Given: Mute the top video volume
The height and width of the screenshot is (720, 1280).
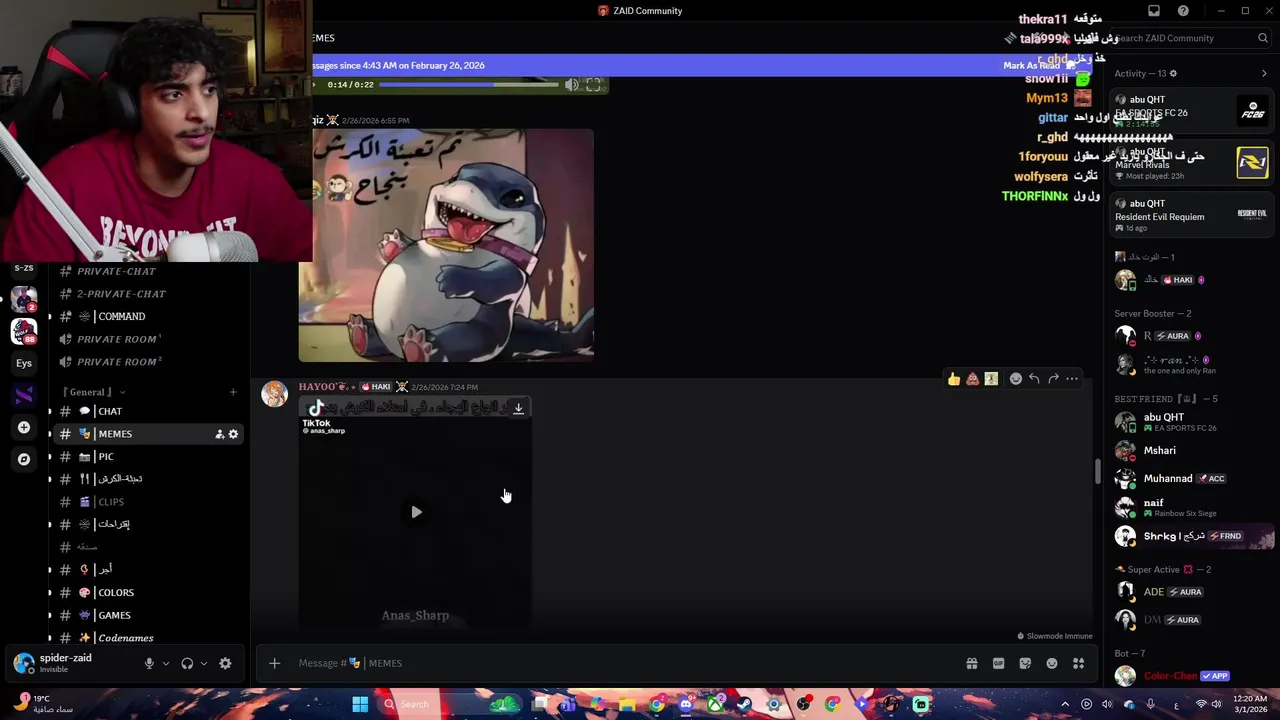Looking at the screenshot, I should click(x=571, y=85).
